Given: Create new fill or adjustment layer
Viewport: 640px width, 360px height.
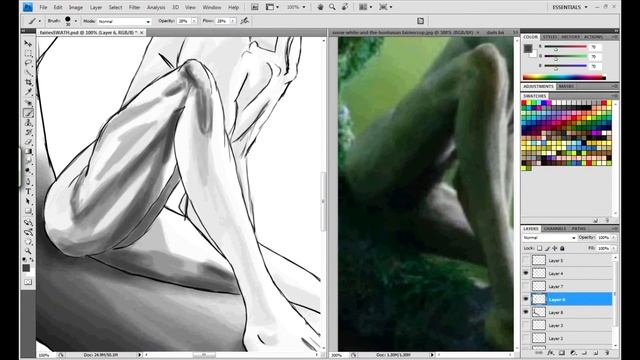Looking at the screenshot, I should pos(573,353).
